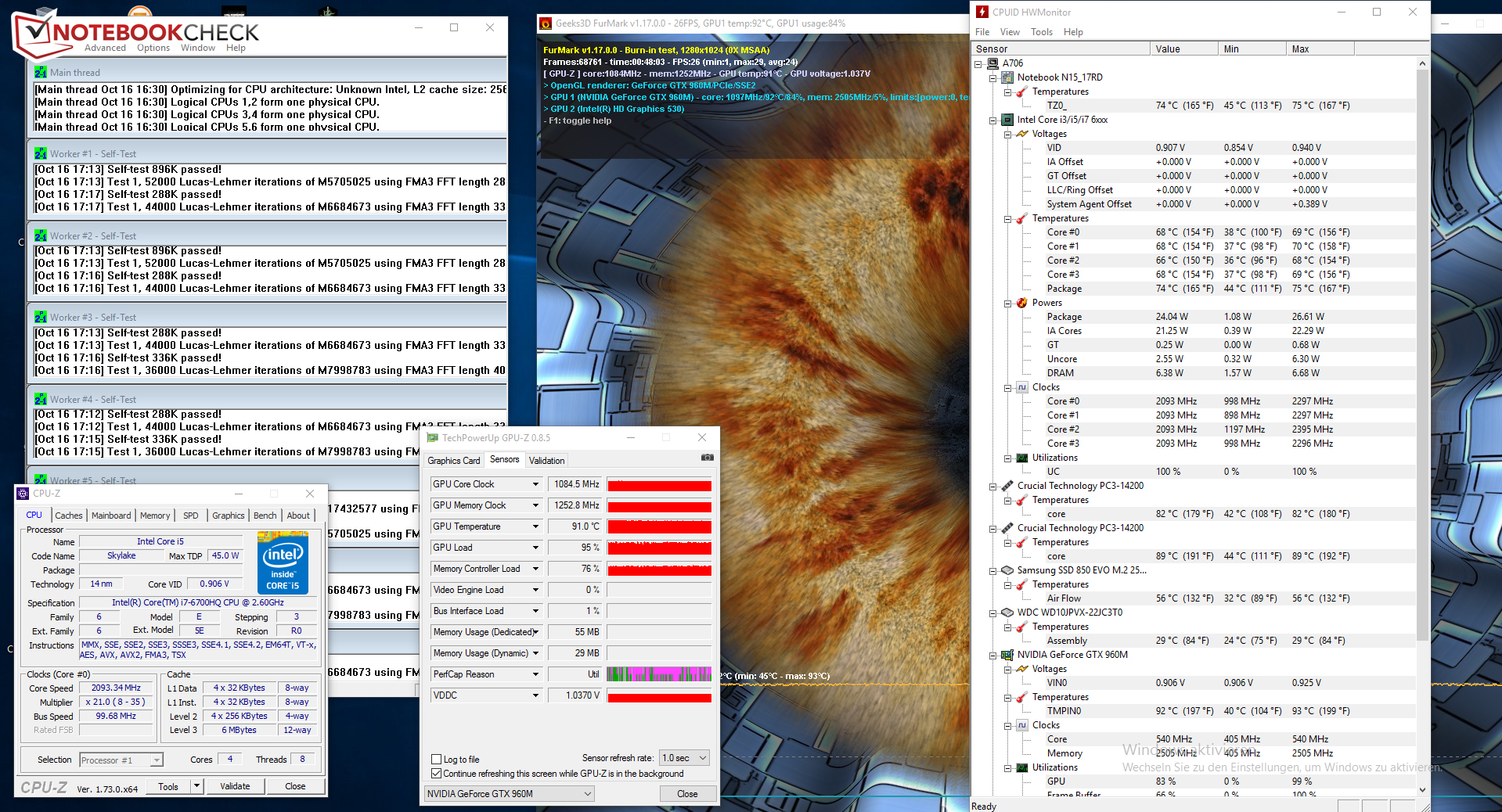1502x812 pixels.
Task: Collapse the A706 root tree node
Action: click(978, 63)
